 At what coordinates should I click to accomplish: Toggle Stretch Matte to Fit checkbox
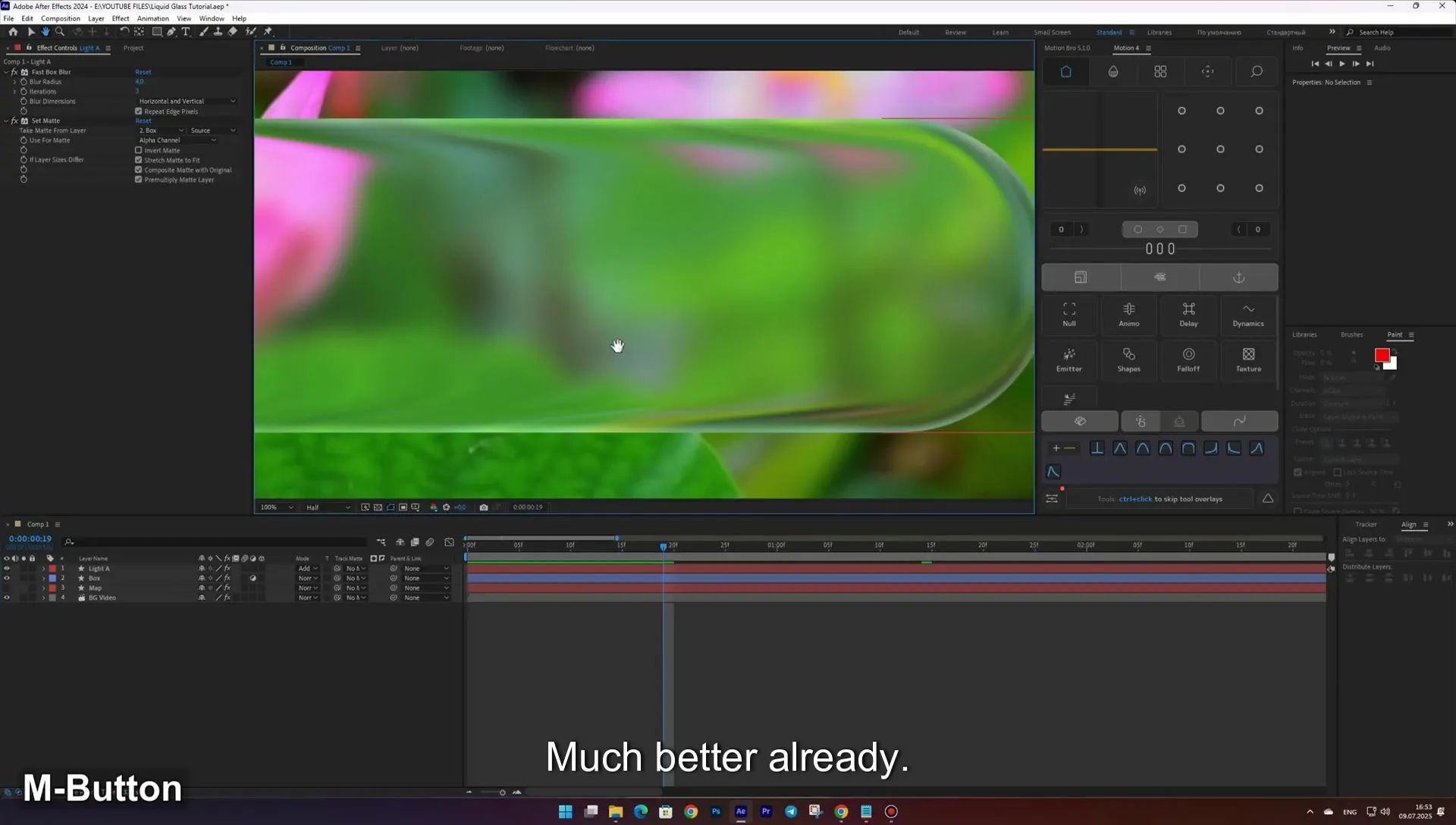coord(139,160)
